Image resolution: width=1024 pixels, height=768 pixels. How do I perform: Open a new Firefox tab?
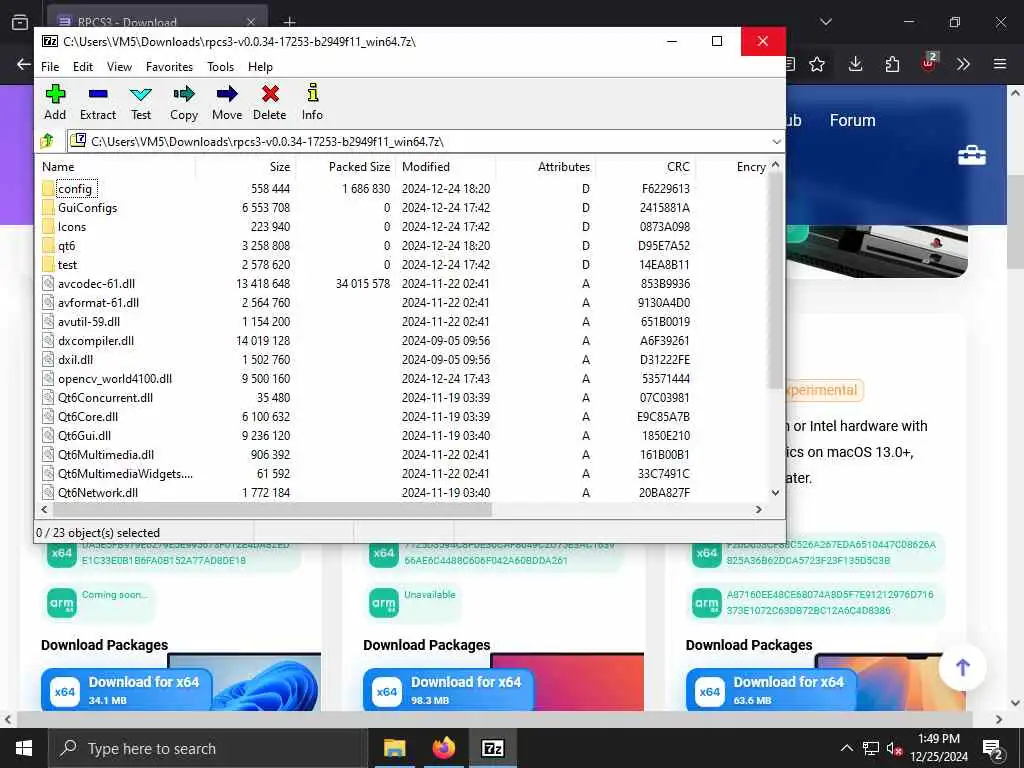pyautogui.click(x=290, y=22)
